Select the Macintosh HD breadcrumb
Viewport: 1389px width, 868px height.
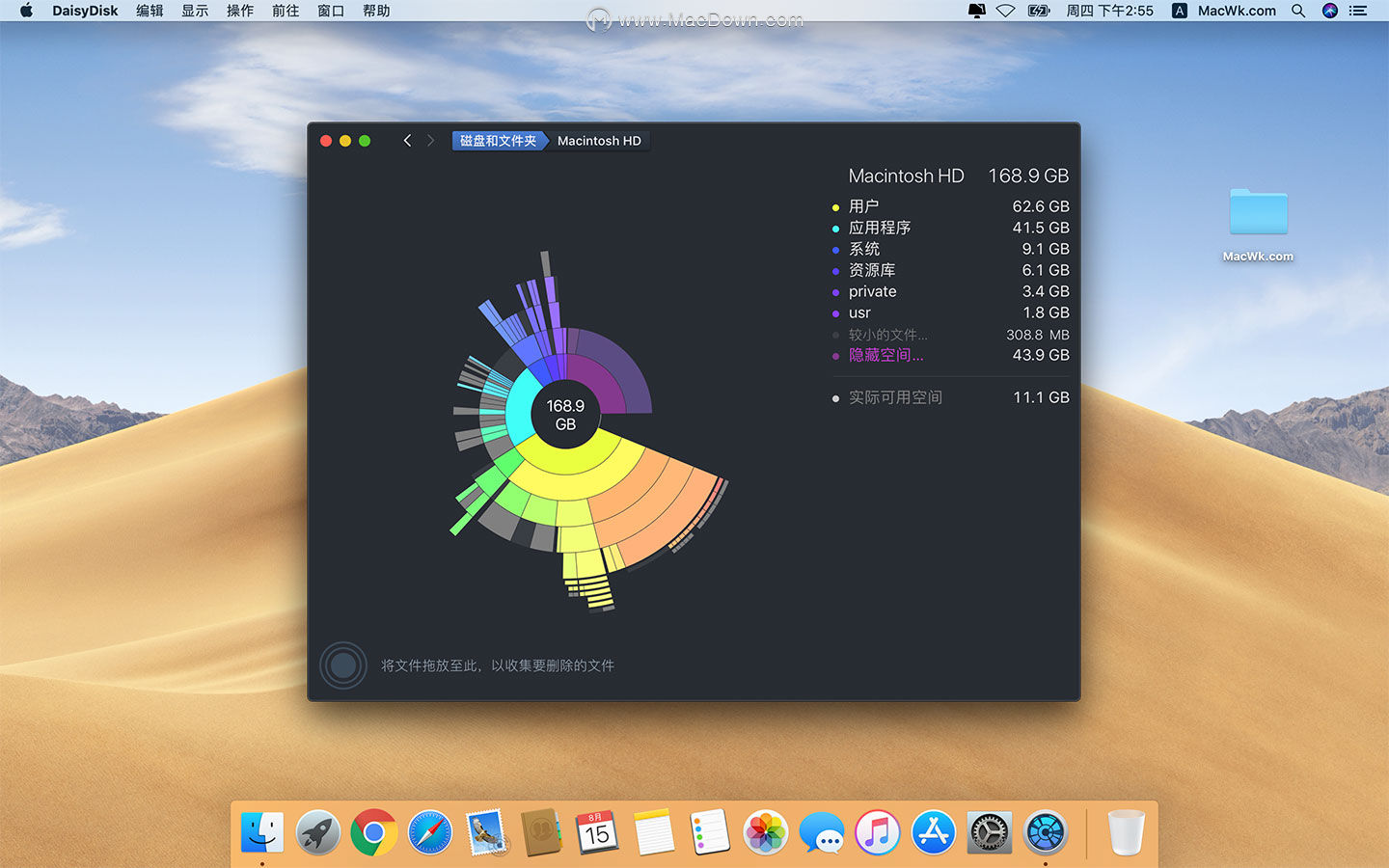click(599, 141)
